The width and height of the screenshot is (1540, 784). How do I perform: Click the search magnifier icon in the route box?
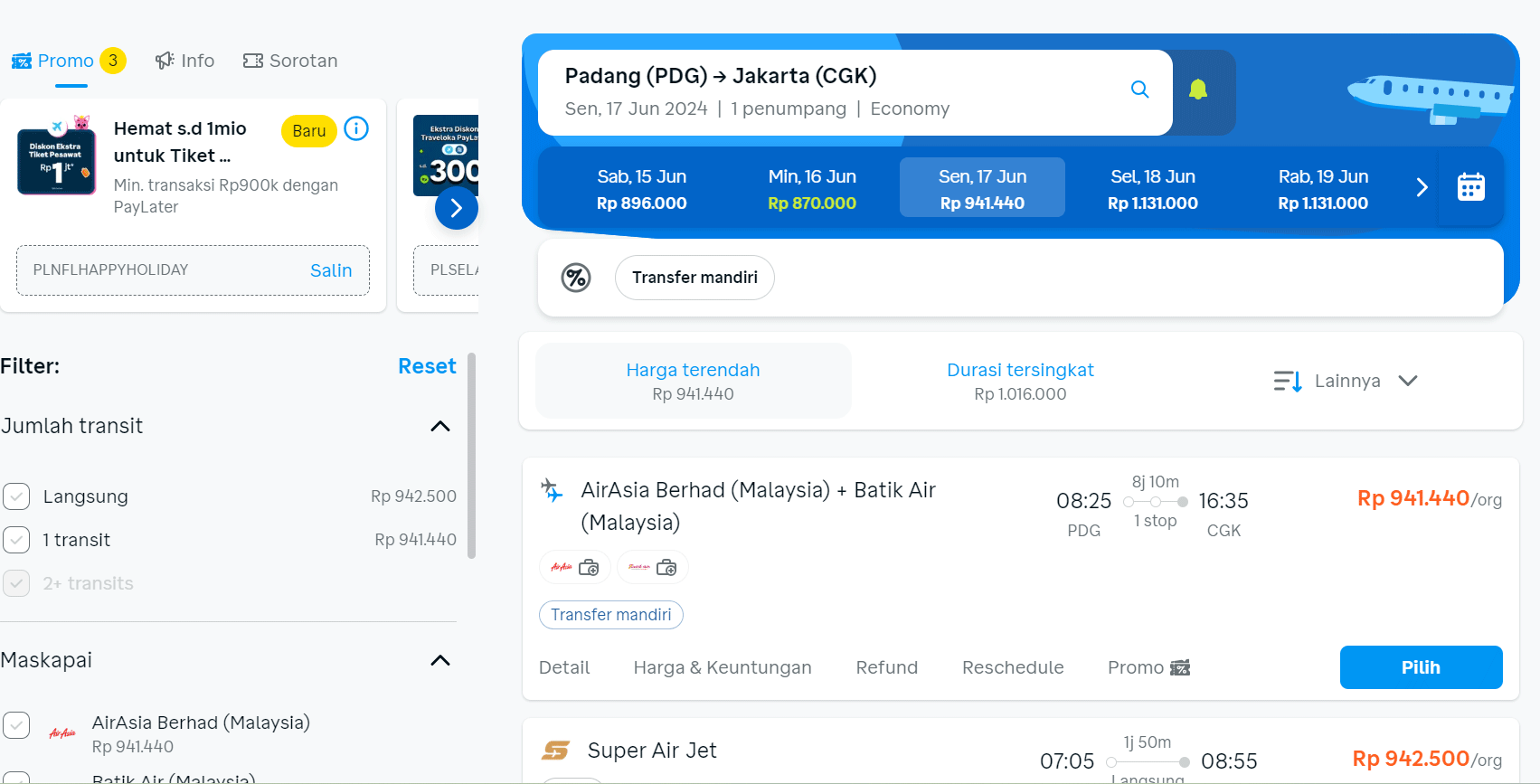click(x=1139, y=90)
